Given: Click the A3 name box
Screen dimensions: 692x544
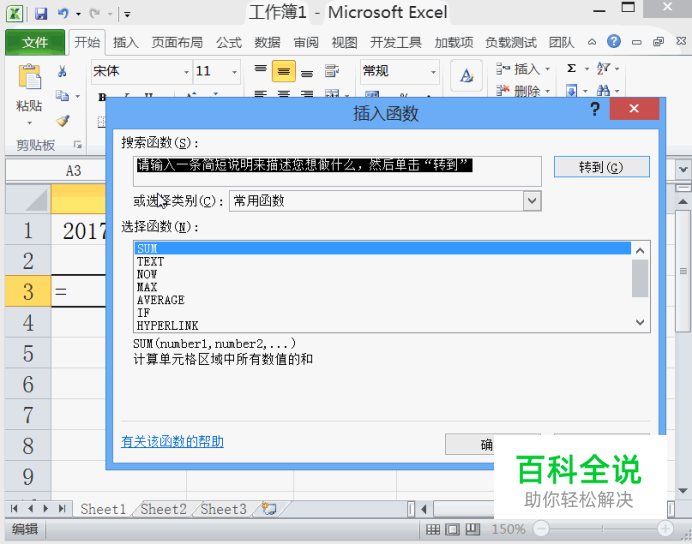Looking at the screenshot, I should tap(57, 171).
